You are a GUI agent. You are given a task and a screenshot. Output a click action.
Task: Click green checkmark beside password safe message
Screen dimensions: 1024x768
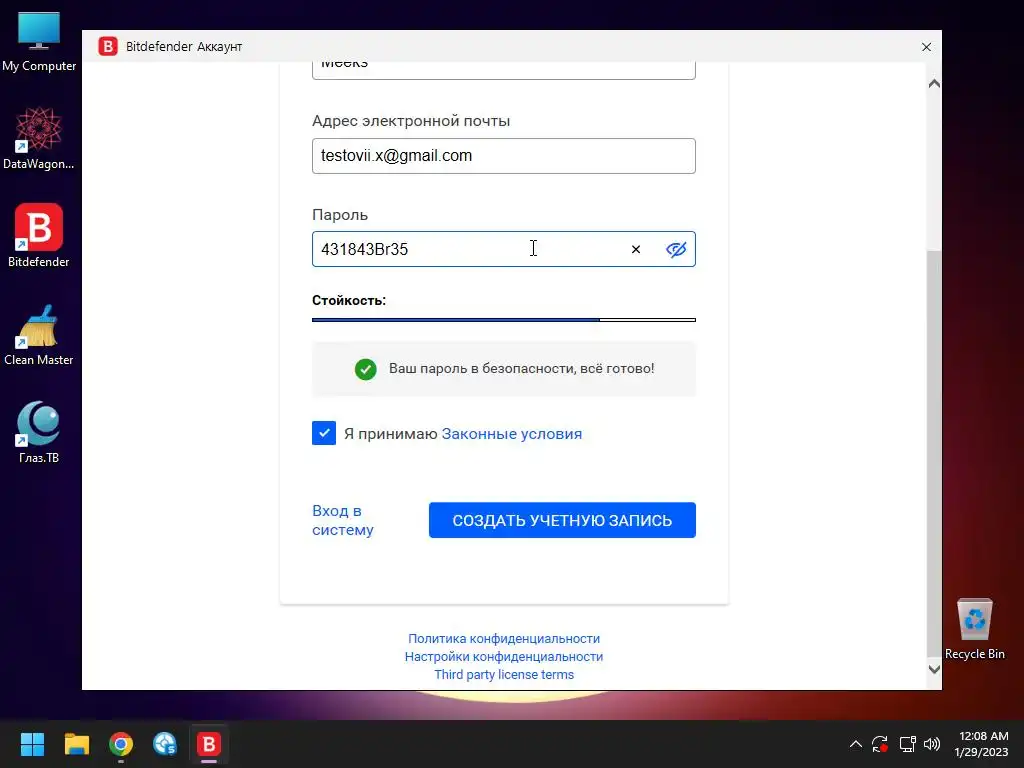click(366, 369)
